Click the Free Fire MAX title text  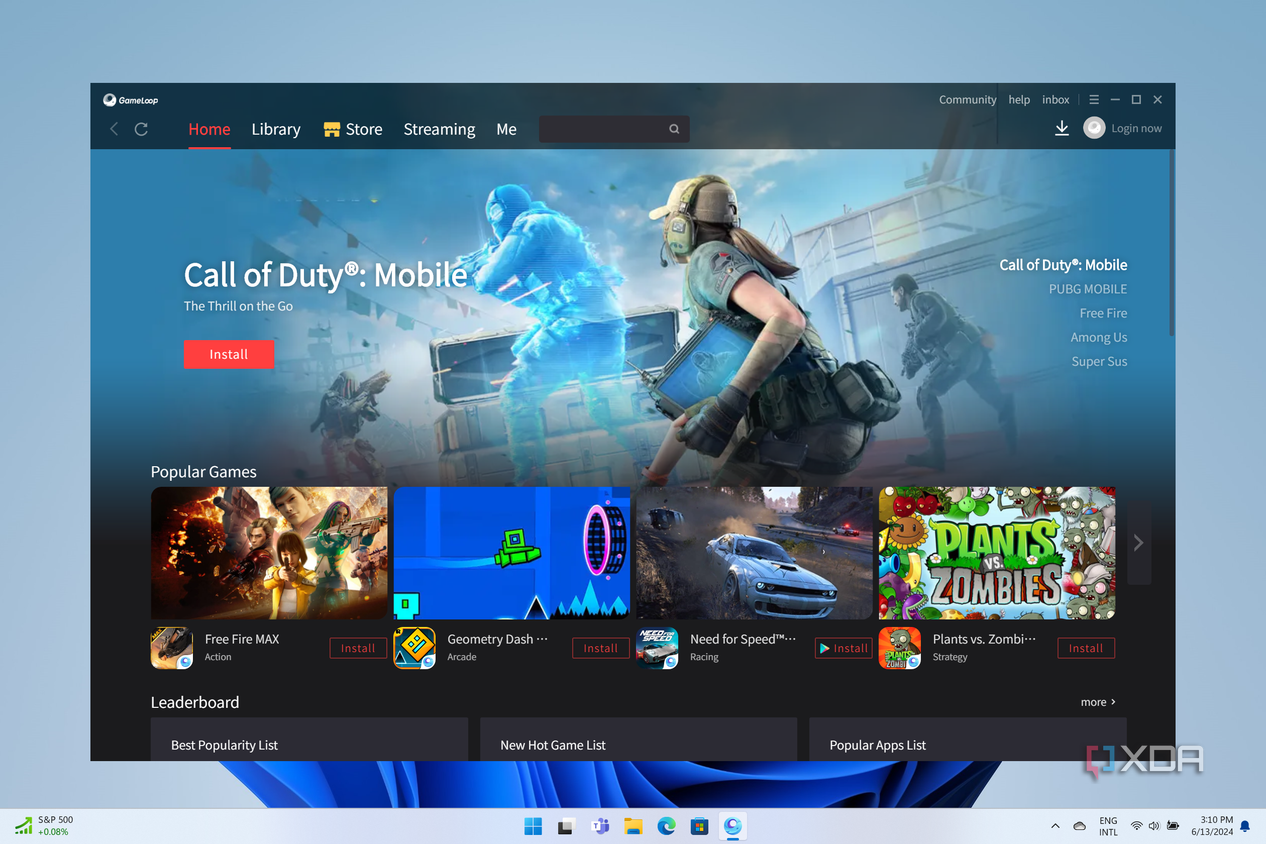242,639
